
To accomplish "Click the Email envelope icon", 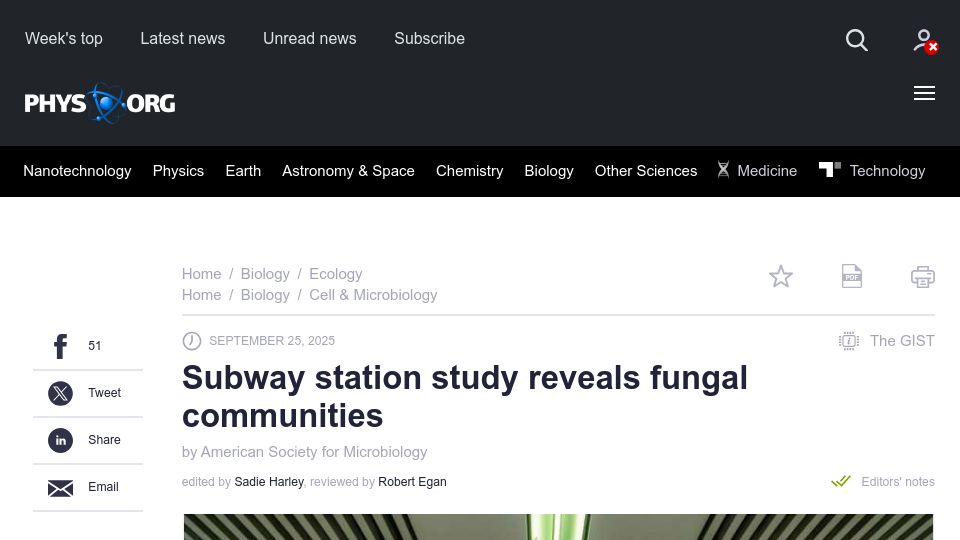I will (61, 488).
